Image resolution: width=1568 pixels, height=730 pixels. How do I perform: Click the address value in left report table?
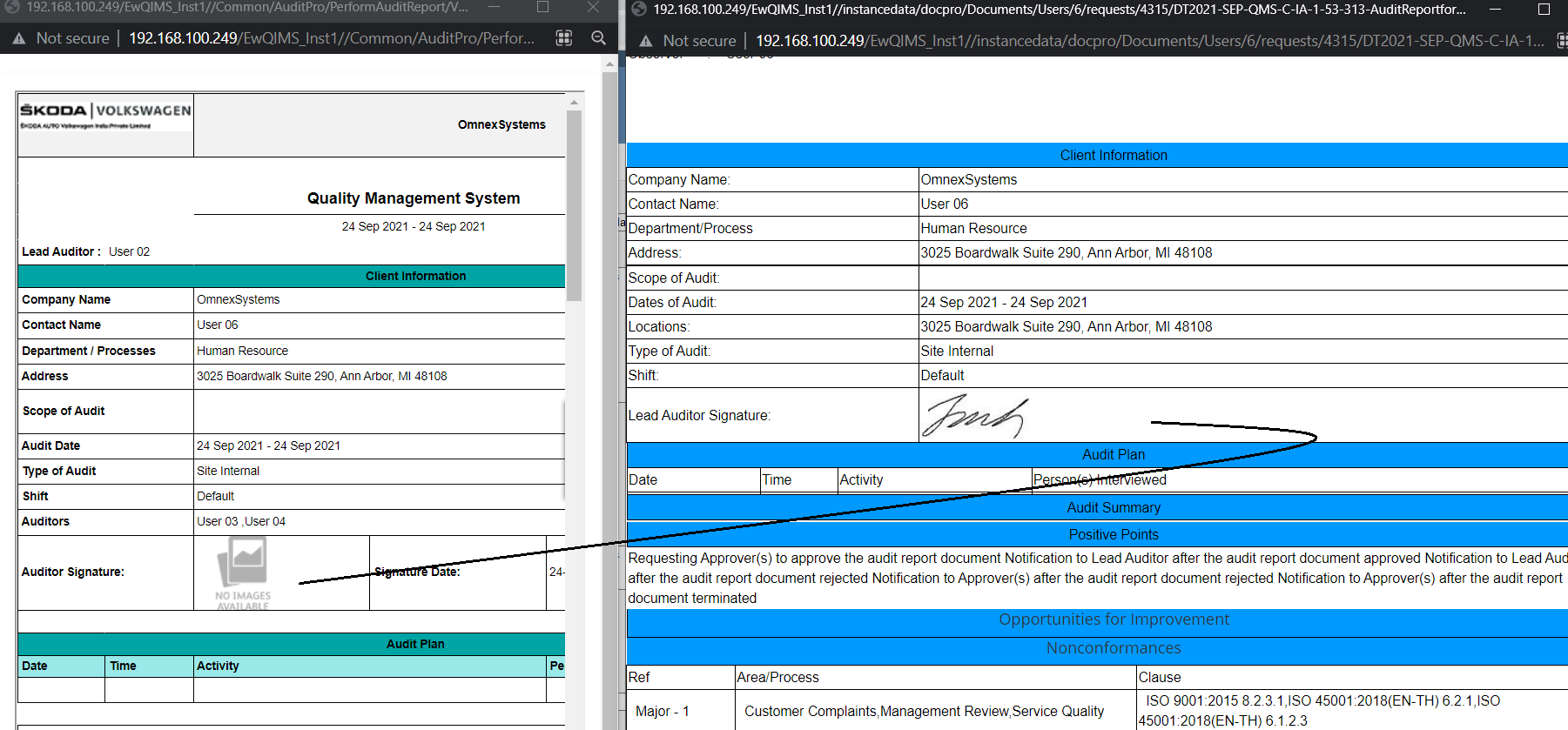(x=321, y=376)
